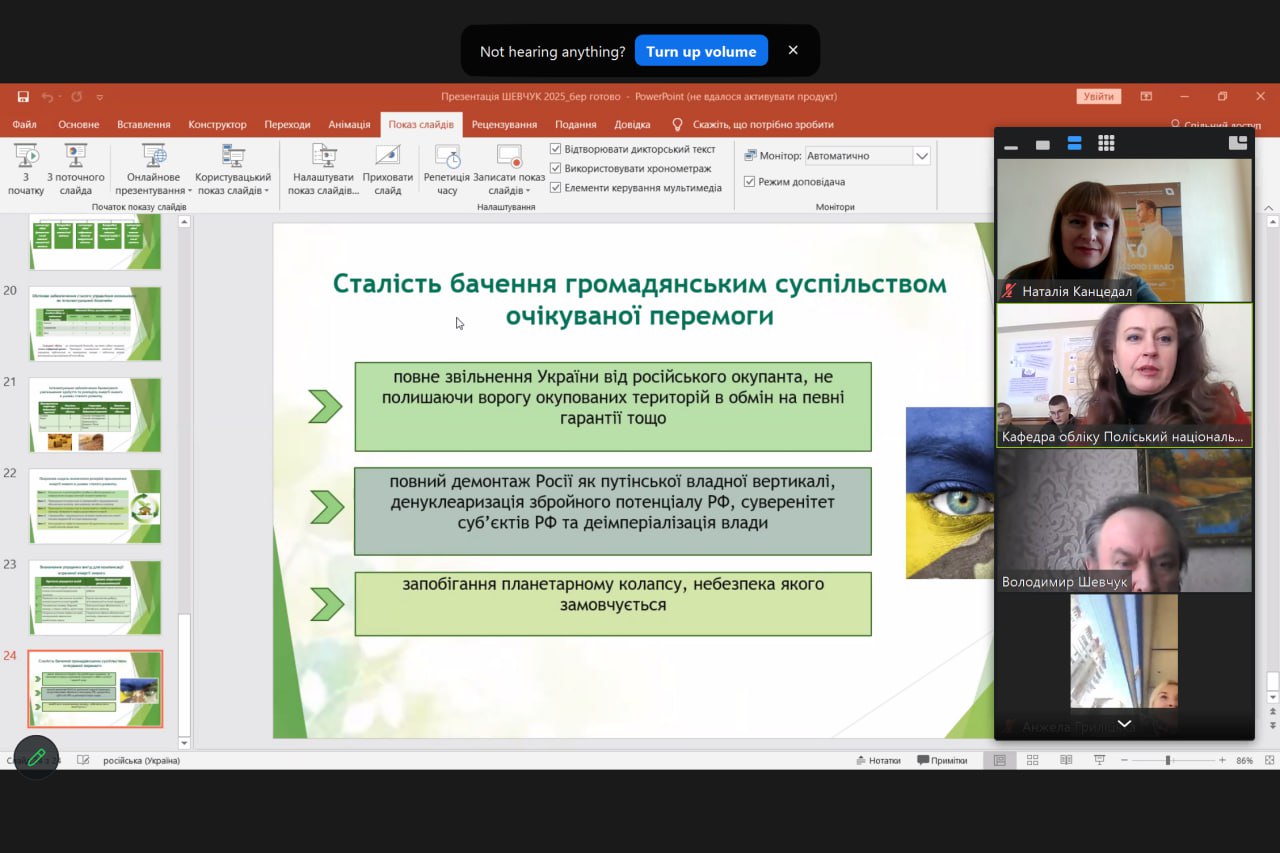Expand Користувацький показ слайдів dropdown arrow

267,191
